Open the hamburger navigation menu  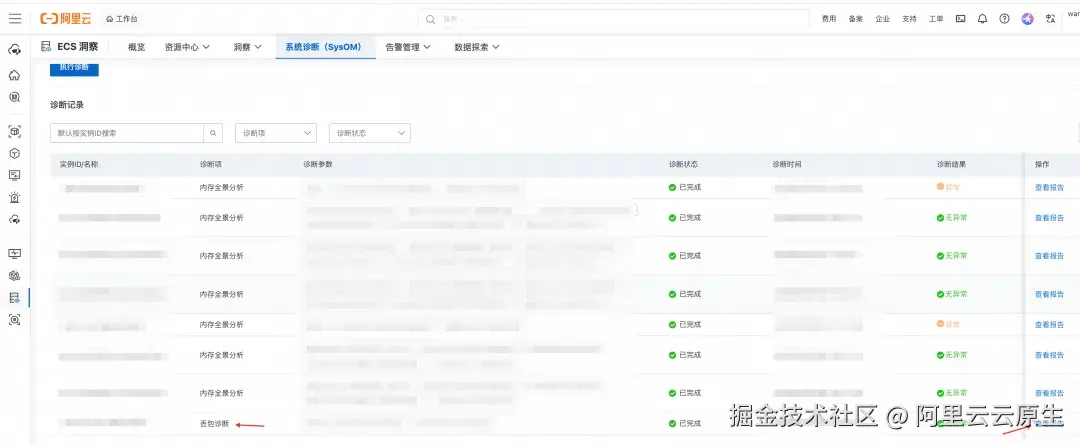point(14,19)
